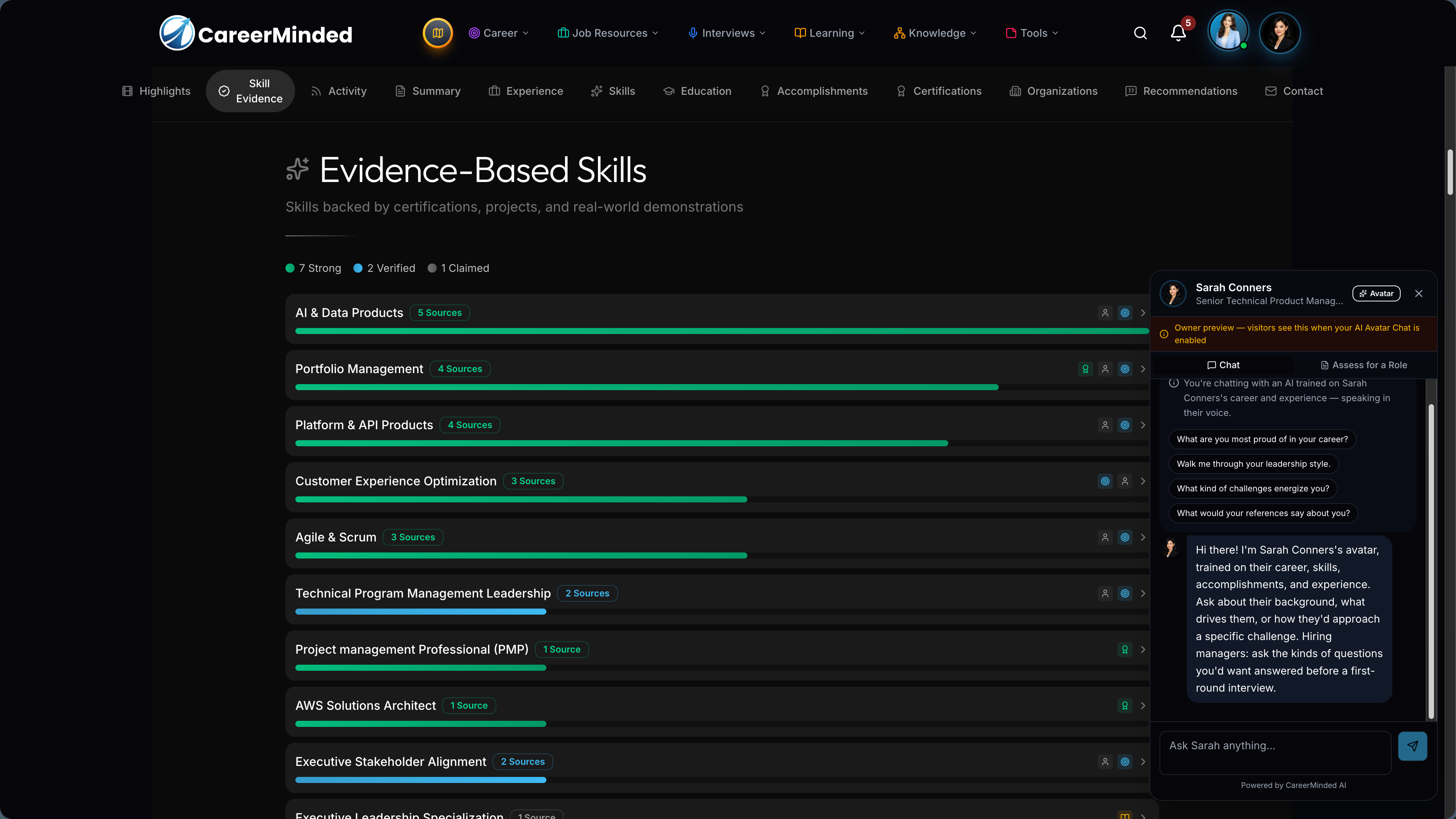Close the Sarah Conners chat panel
Viewport: 1456px width, 819px height.
point(1418,293)
